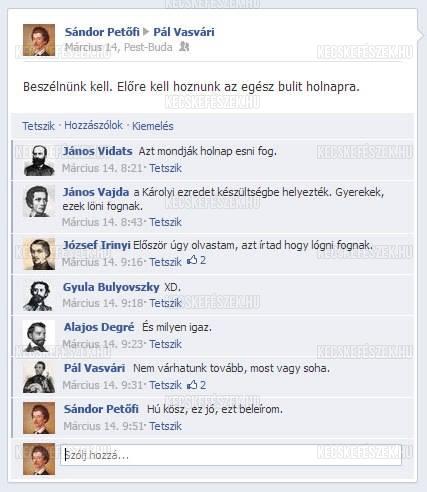Click the Kiemelés link under the post
427x492 pixels.
153,126
